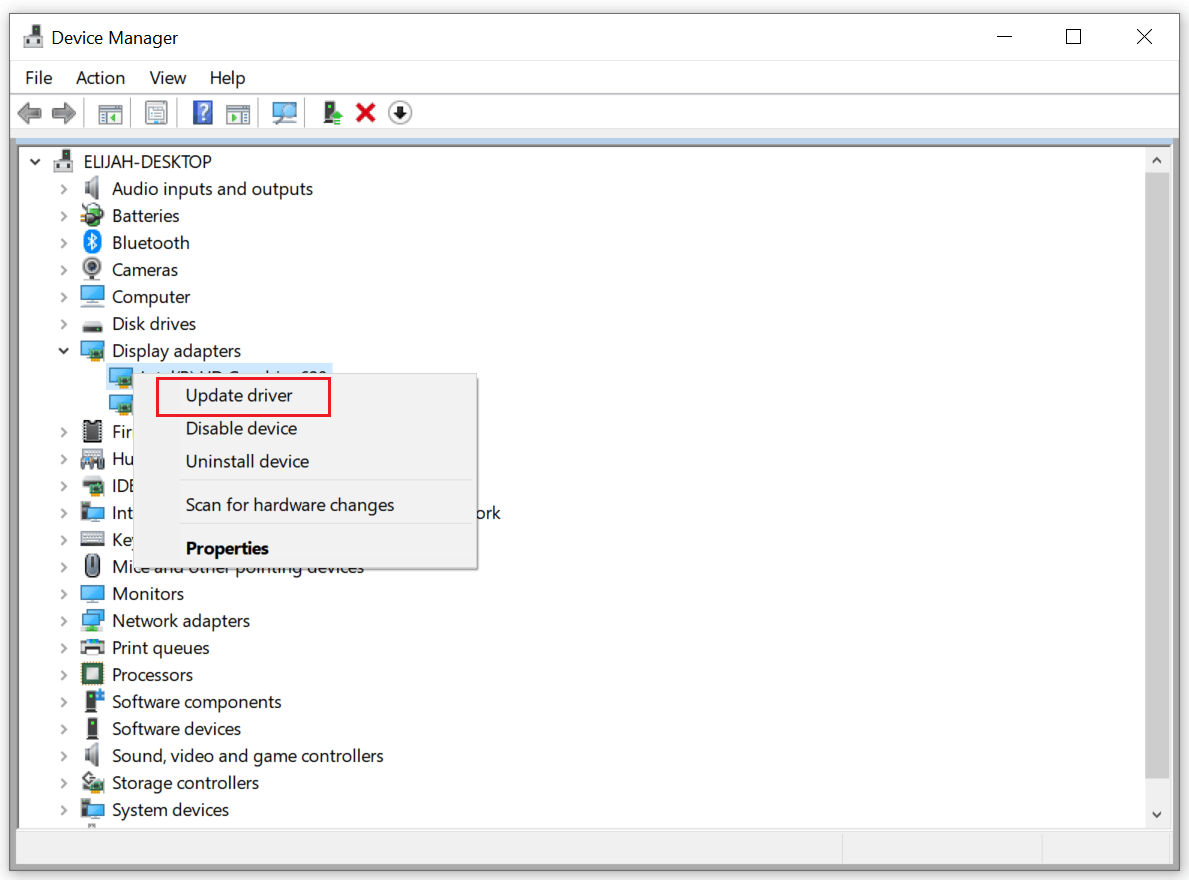Open the blue Help question mark icon

coord(203,113)
